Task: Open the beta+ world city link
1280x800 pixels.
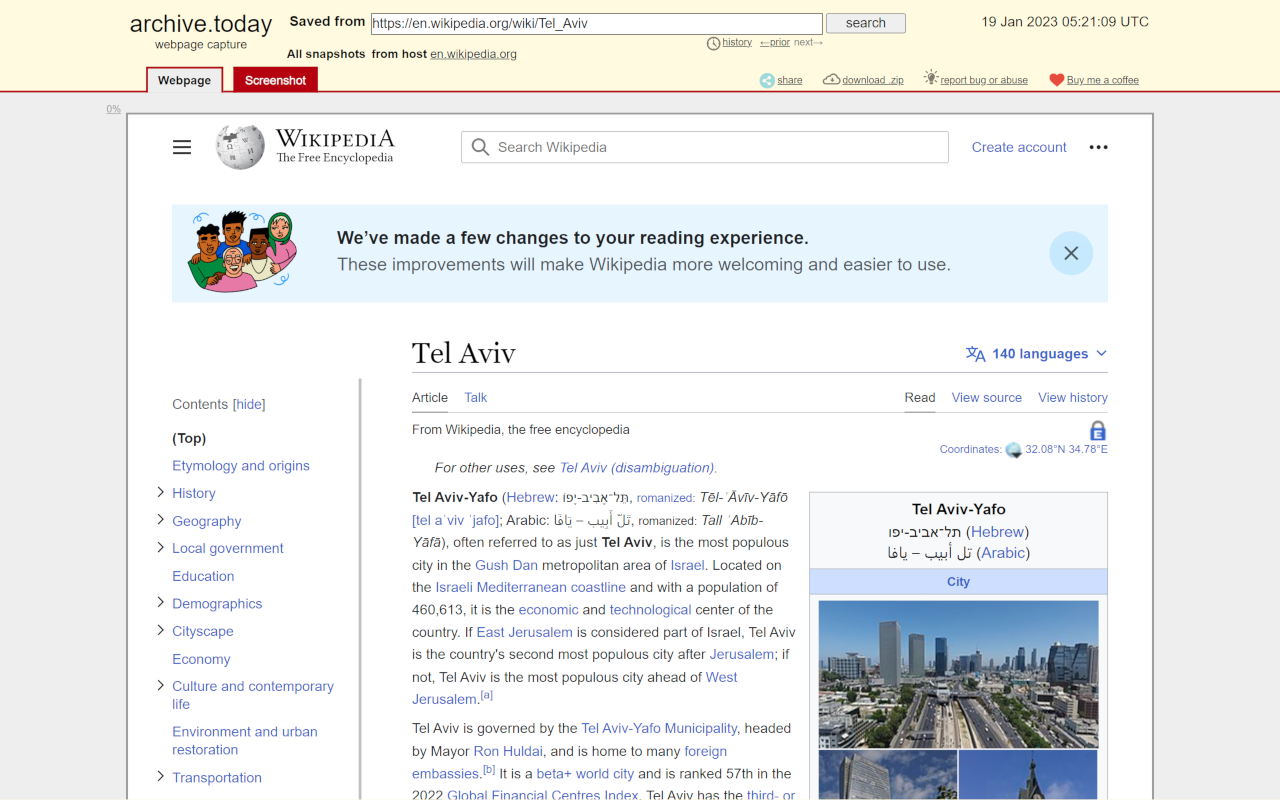Action: tap(586, 773)
